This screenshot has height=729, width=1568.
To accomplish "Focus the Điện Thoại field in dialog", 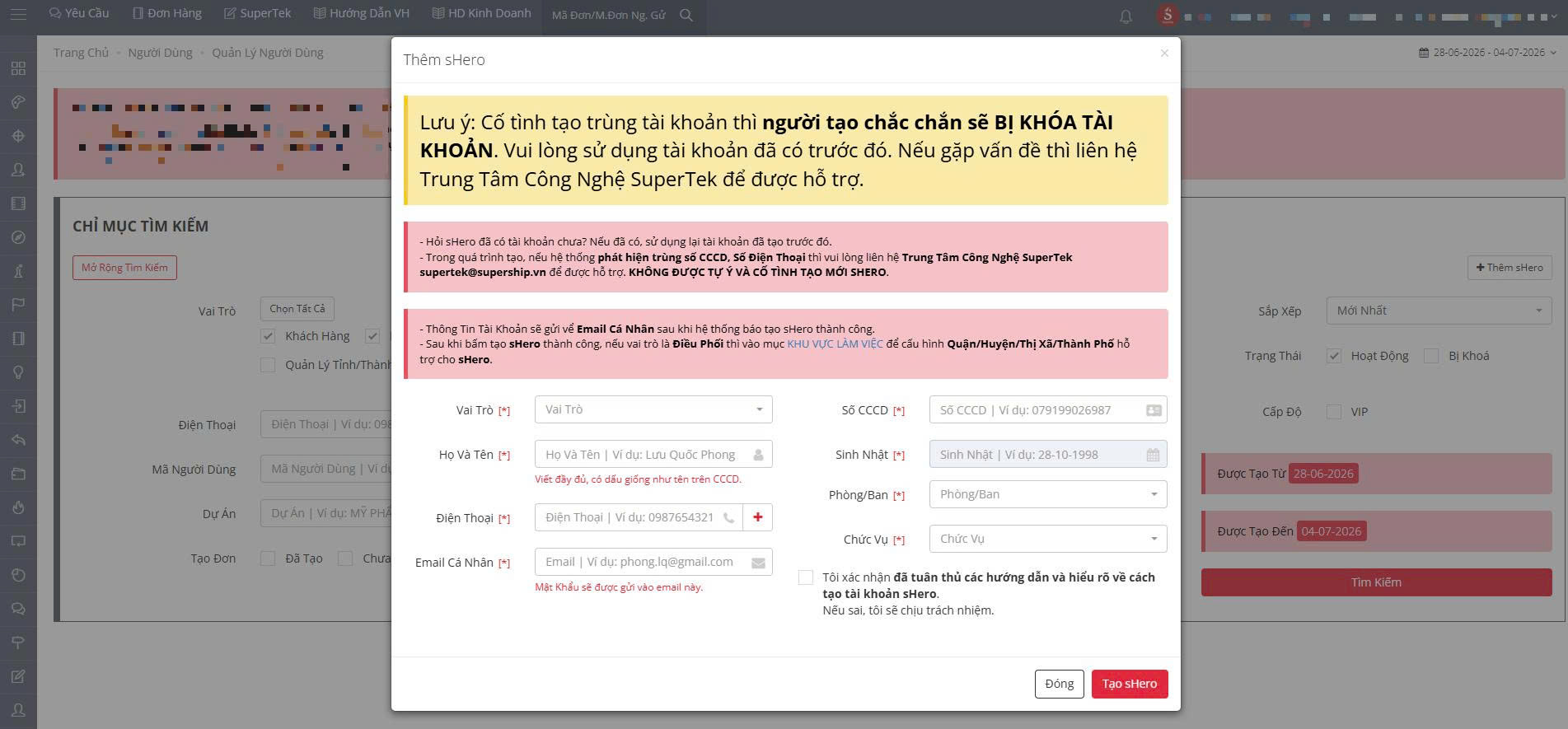I will coord(639,517).
